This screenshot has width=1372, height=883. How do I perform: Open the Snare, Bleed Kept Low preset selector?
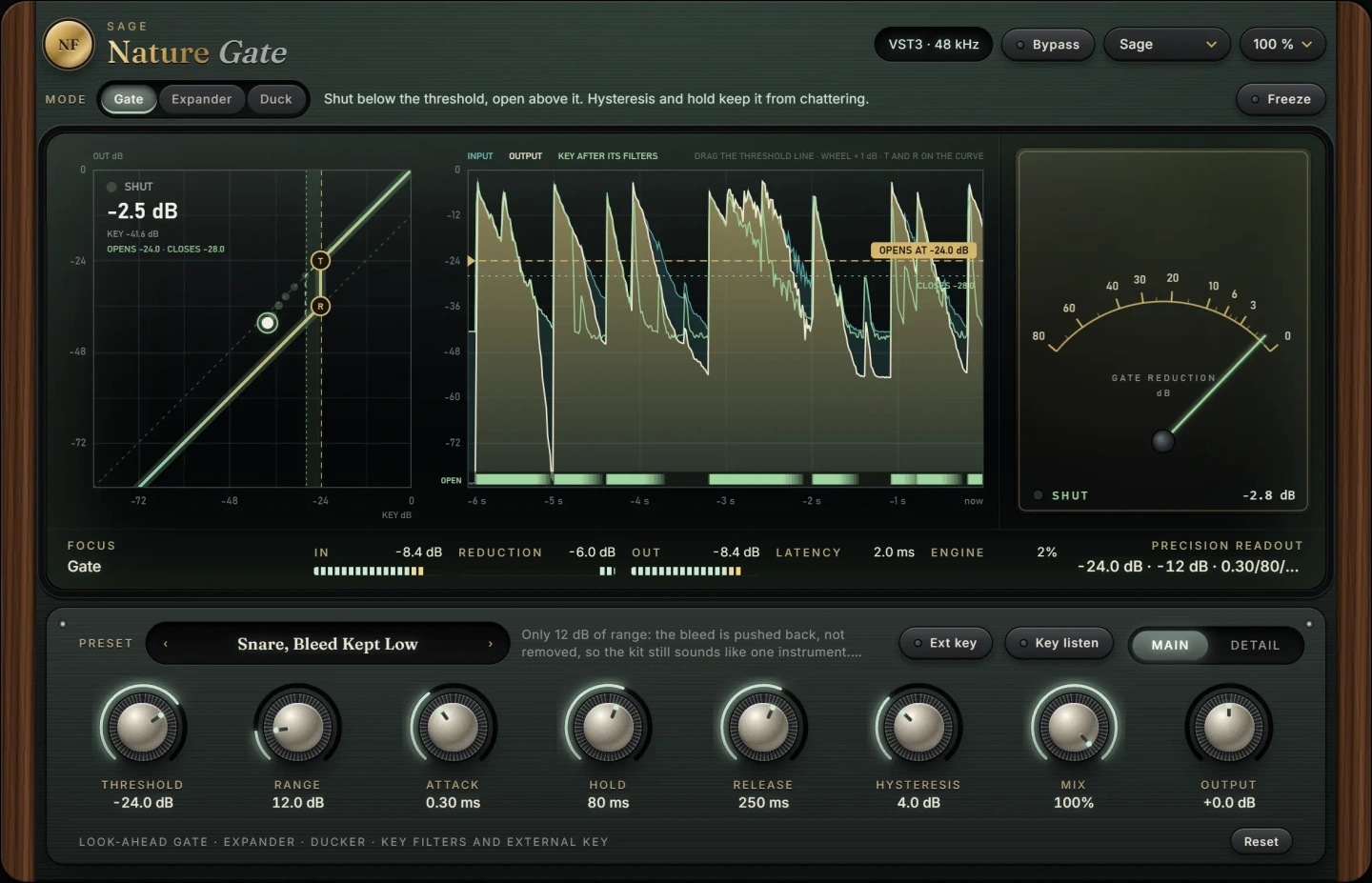click(x=328, y=644)
